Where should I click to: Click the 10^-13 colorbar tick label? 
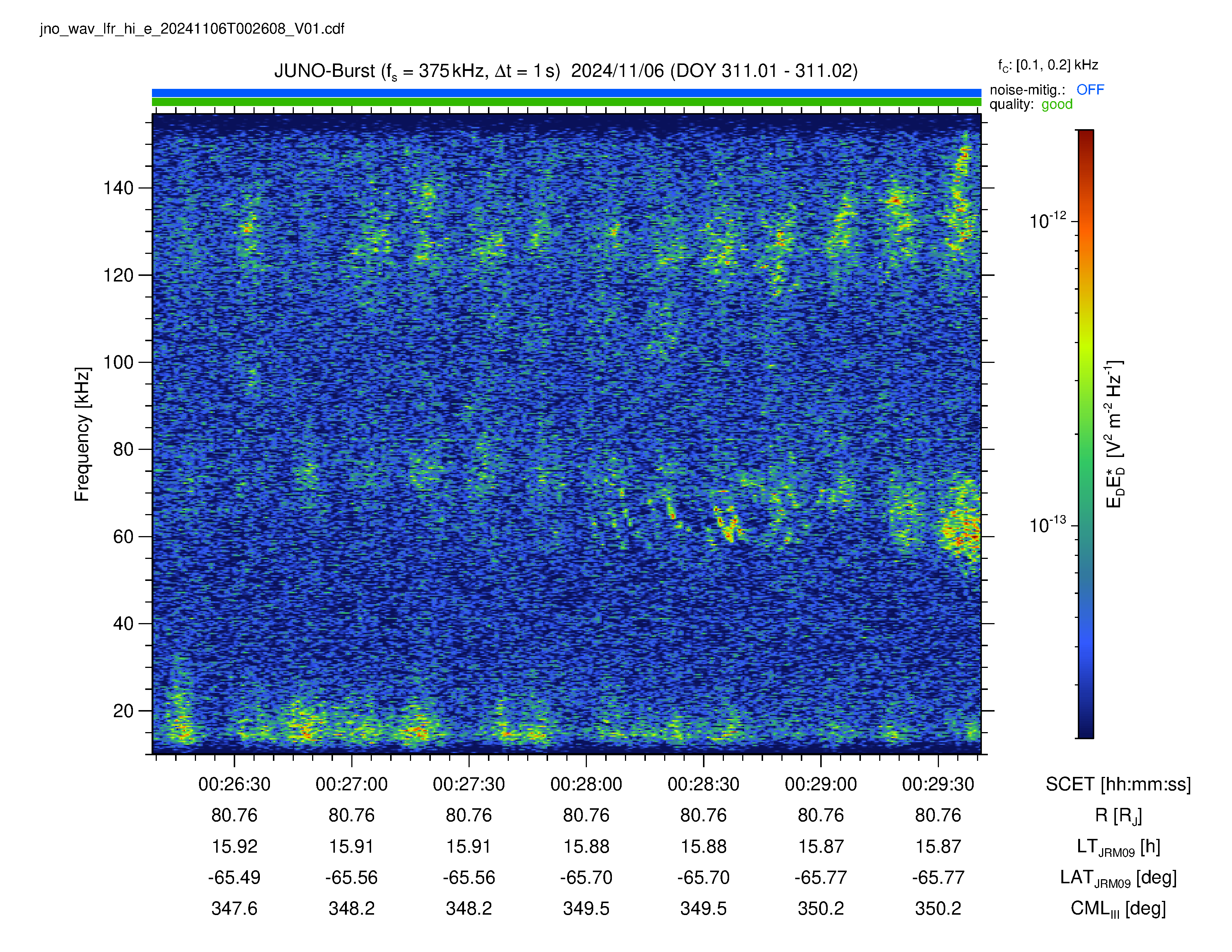point(1048,525)
